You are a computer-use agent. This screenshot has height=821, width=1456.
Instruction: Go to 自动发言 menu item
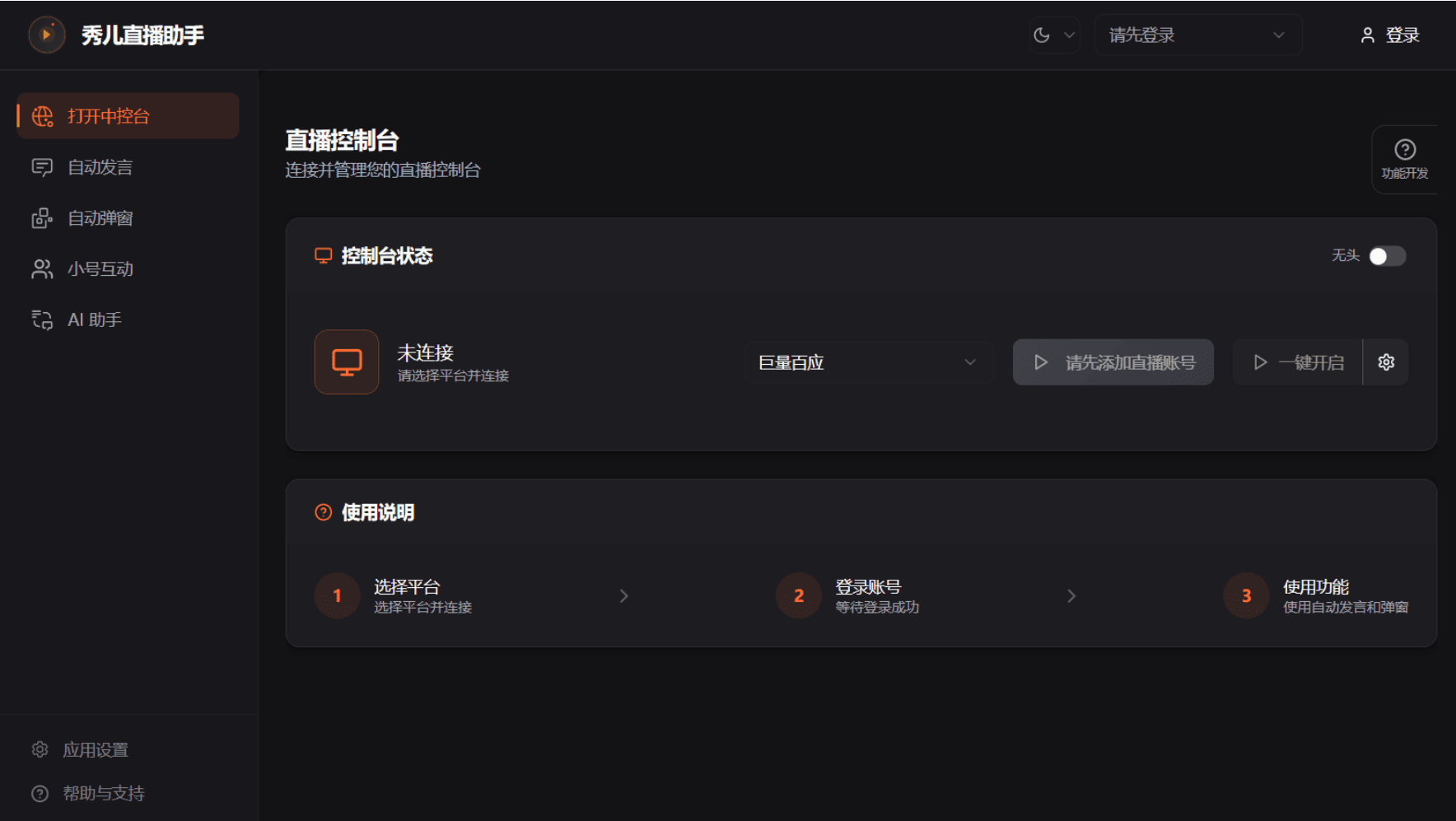[x=128, y=167]
